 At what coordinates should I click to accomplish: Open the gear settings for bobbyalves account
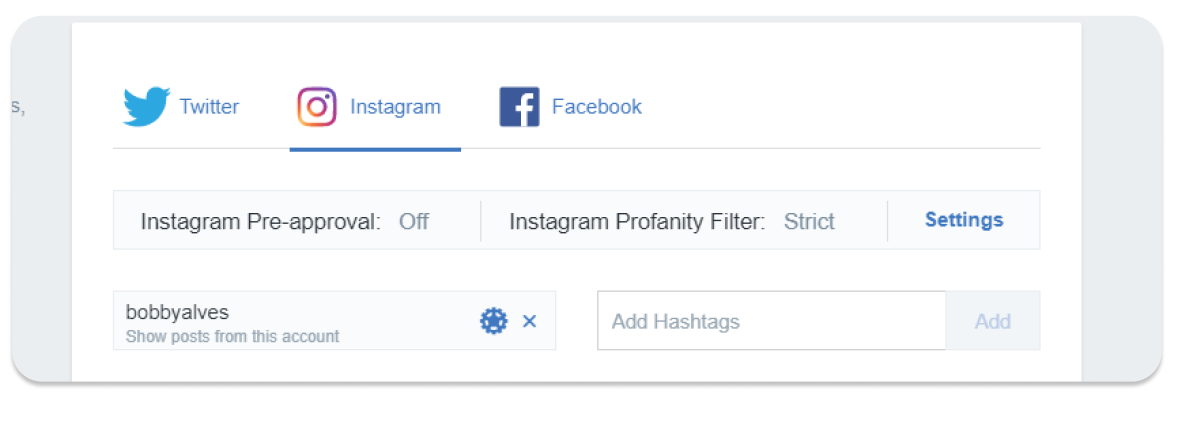point(493,321)
